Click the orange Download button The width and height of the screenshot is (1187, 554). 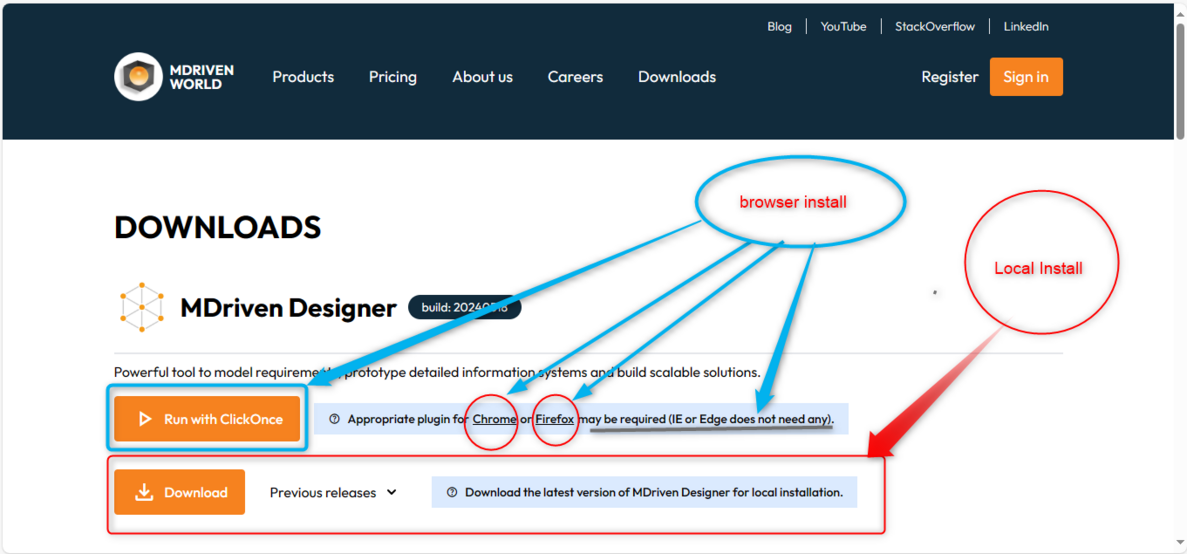pos(179,492)
